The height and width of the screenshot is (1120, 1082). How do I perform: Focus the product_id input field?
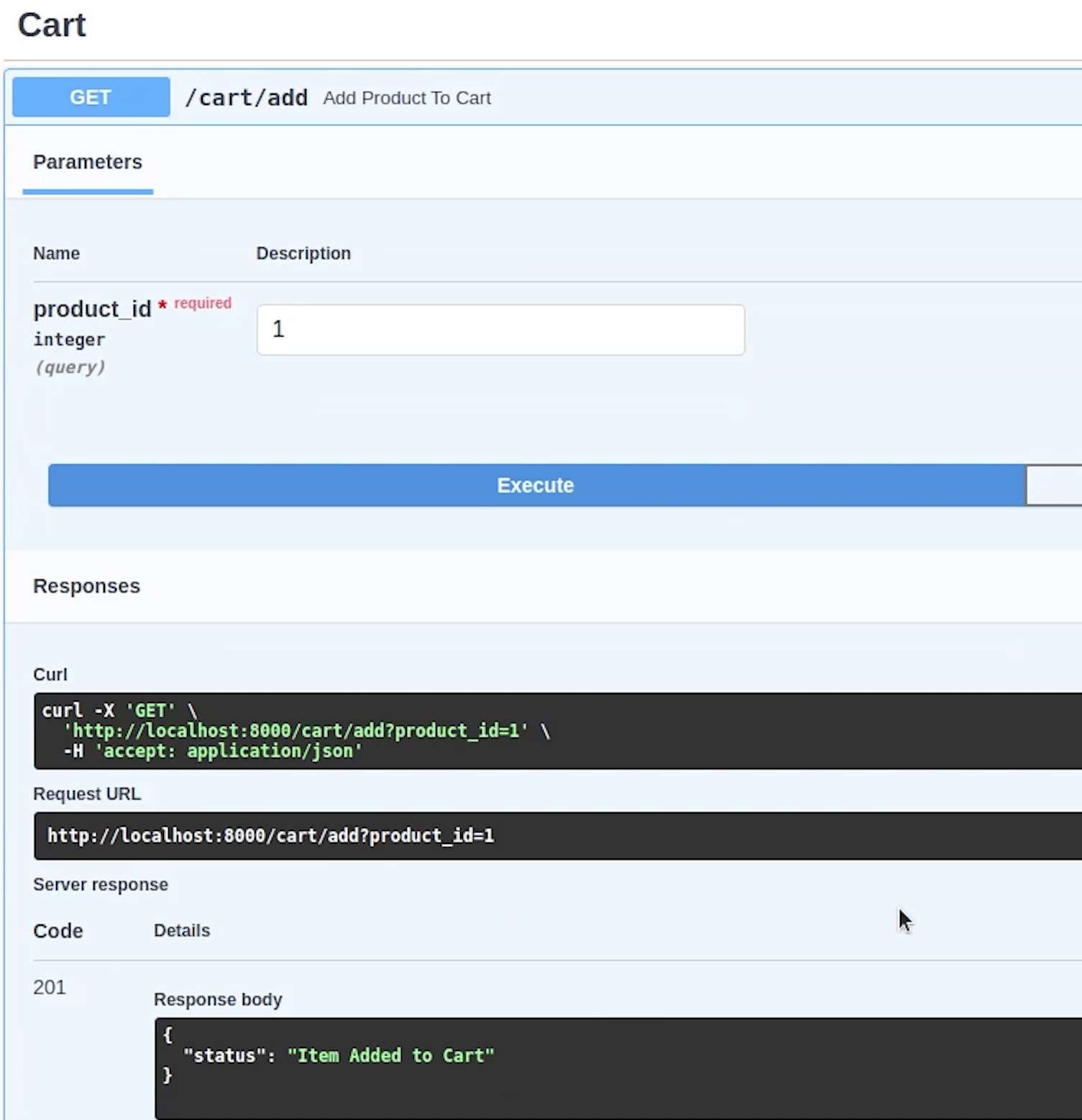[500, 330]
